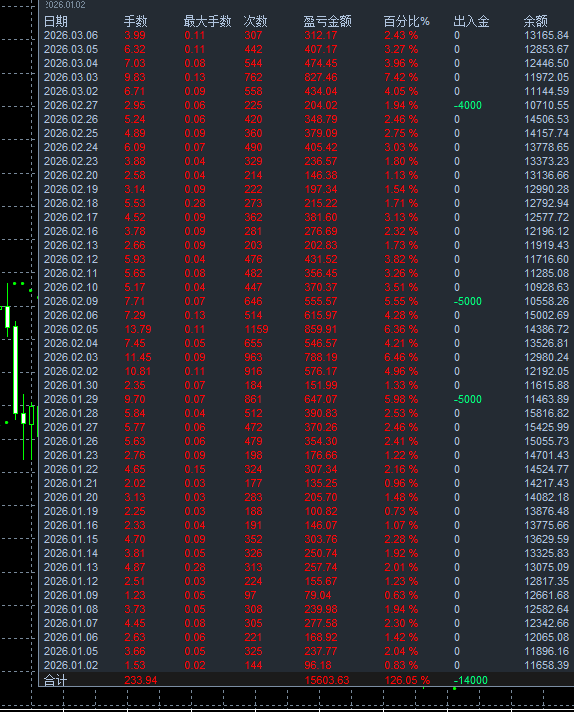Click total withdrawal -14000
The width and height of the screenshot is (574, 712).
[470, 680]
